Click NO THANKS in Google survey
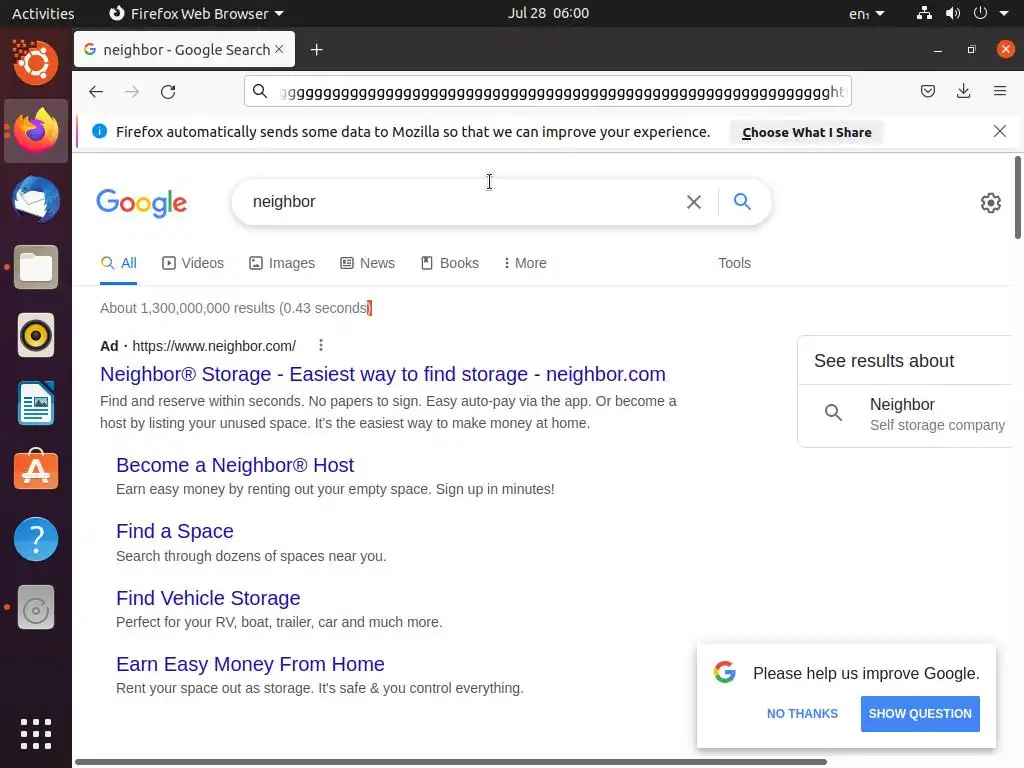1024x768 pixels. 802,714
